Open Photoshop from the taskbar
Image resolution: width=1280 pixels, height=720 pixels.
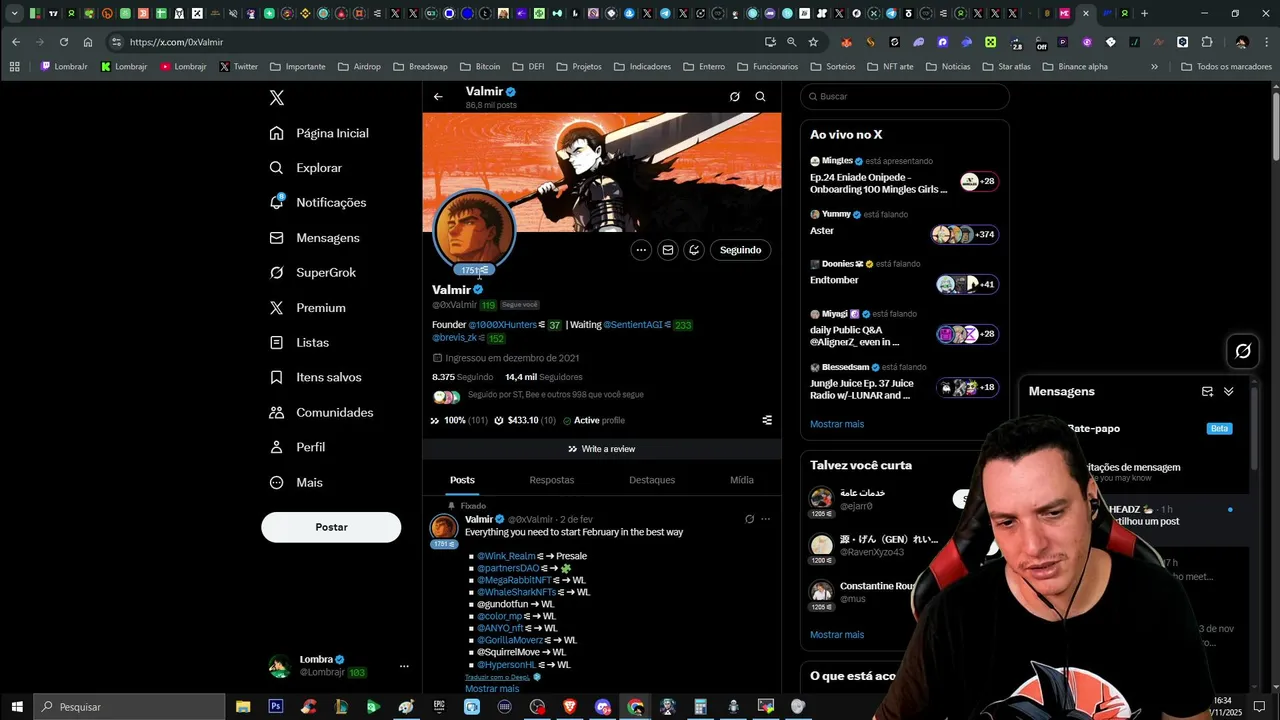coord(276,707)
